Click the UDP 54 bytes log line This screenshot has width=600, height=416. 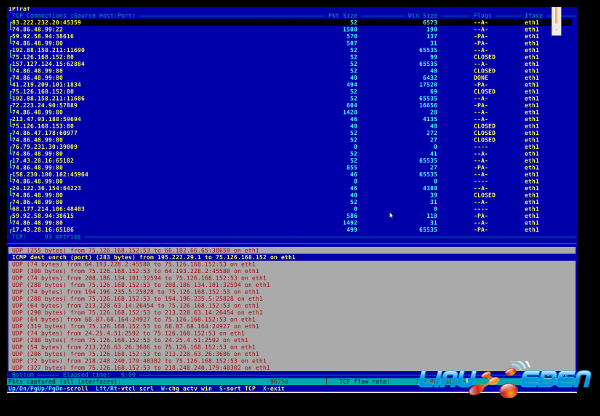(292, 347)
